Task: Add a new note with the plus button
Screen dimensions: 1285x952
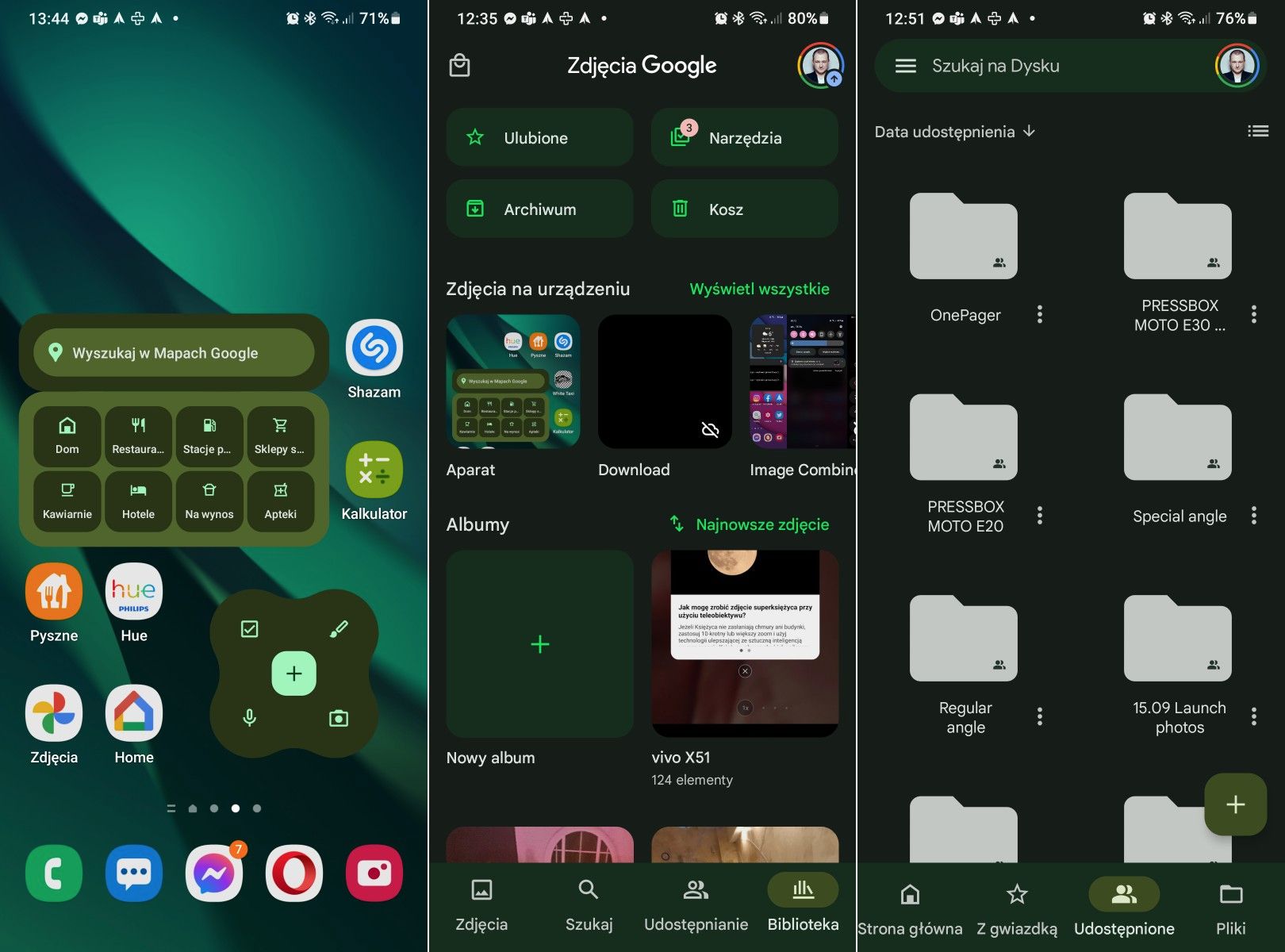Action: click(x=294, y=674)
